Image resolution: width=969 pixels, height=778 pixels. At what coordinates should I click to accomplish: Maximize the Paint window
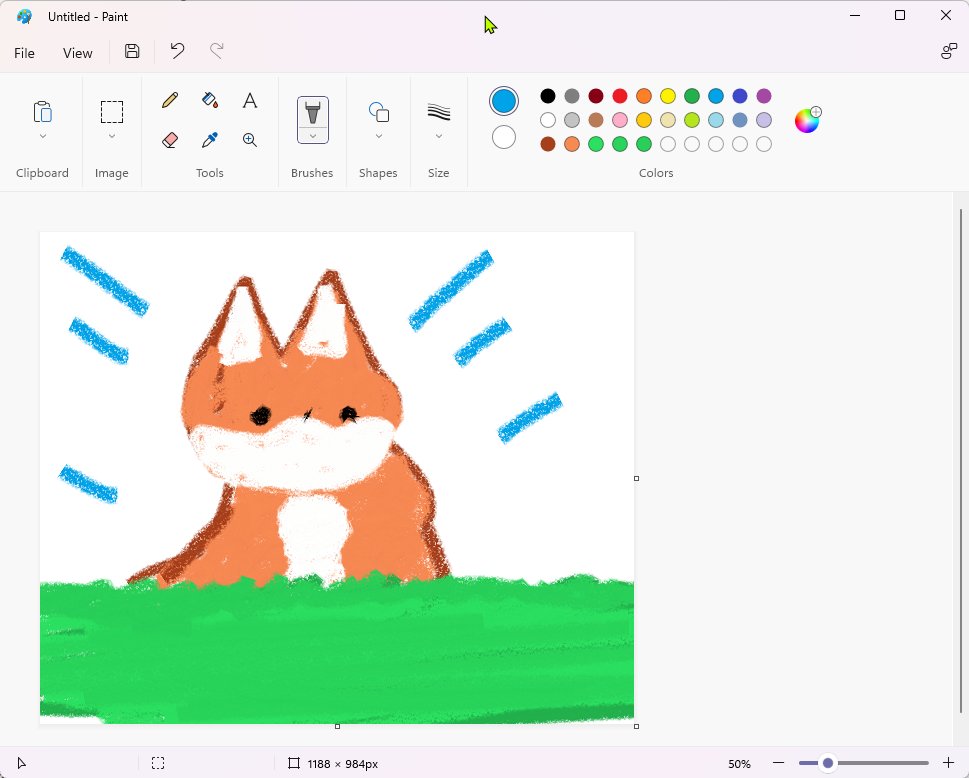tap(900, 15)
